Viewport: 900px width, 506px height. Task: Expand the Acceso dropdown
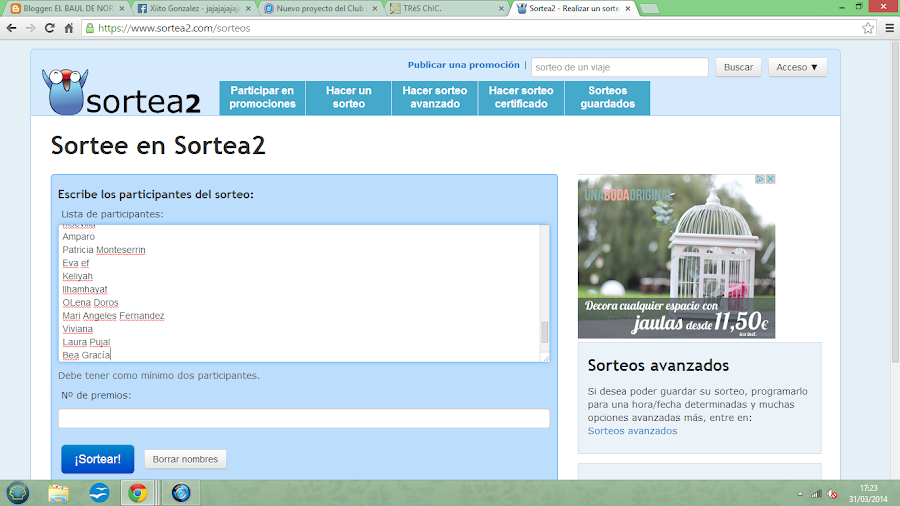pos(797,67)
